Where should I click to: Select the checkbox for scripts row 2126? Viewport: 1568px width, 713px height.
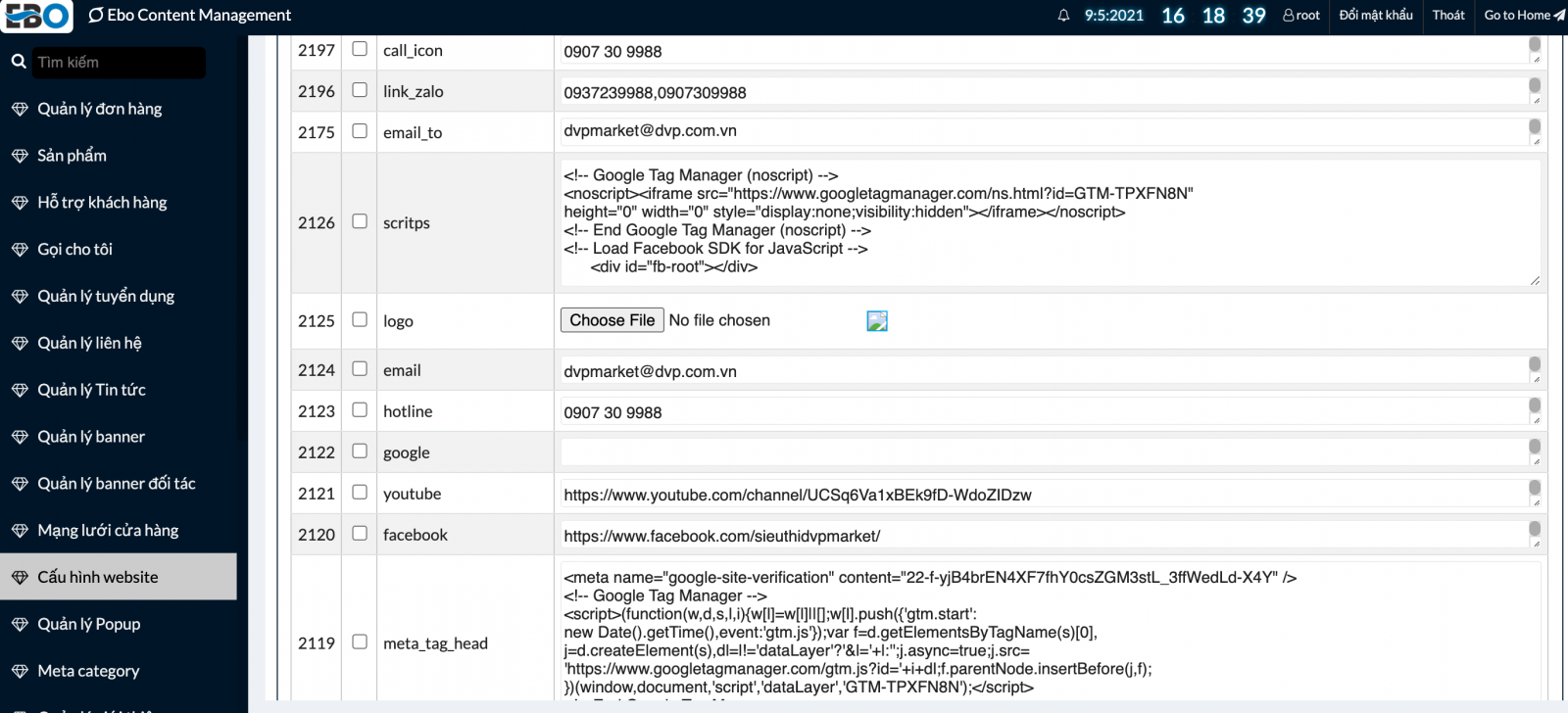pyautogui.click(x=360, y=221)
